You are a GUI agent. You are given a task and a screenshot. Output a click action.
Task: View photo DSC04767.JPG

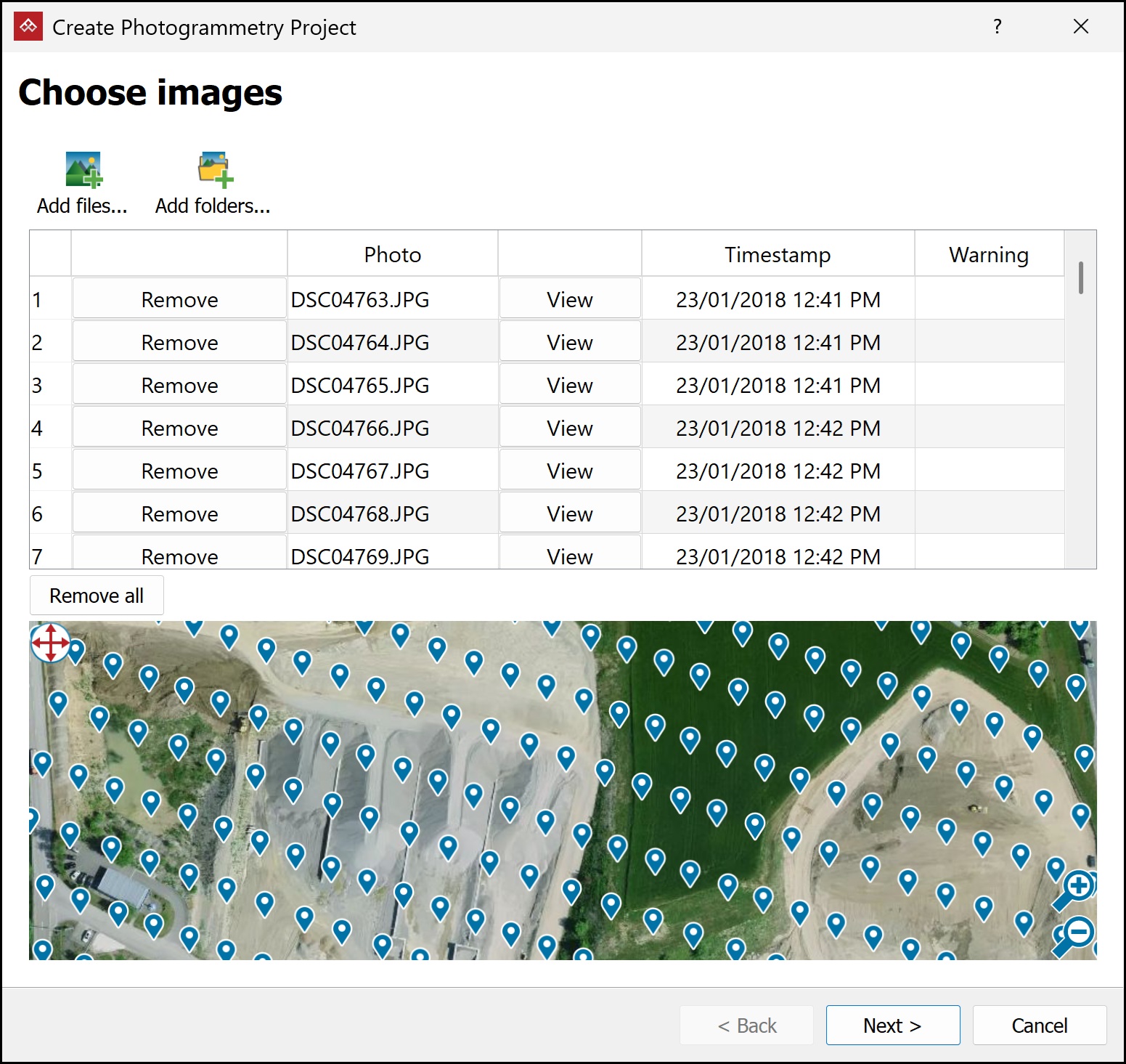pyautogui.click(x=569, y=471)
